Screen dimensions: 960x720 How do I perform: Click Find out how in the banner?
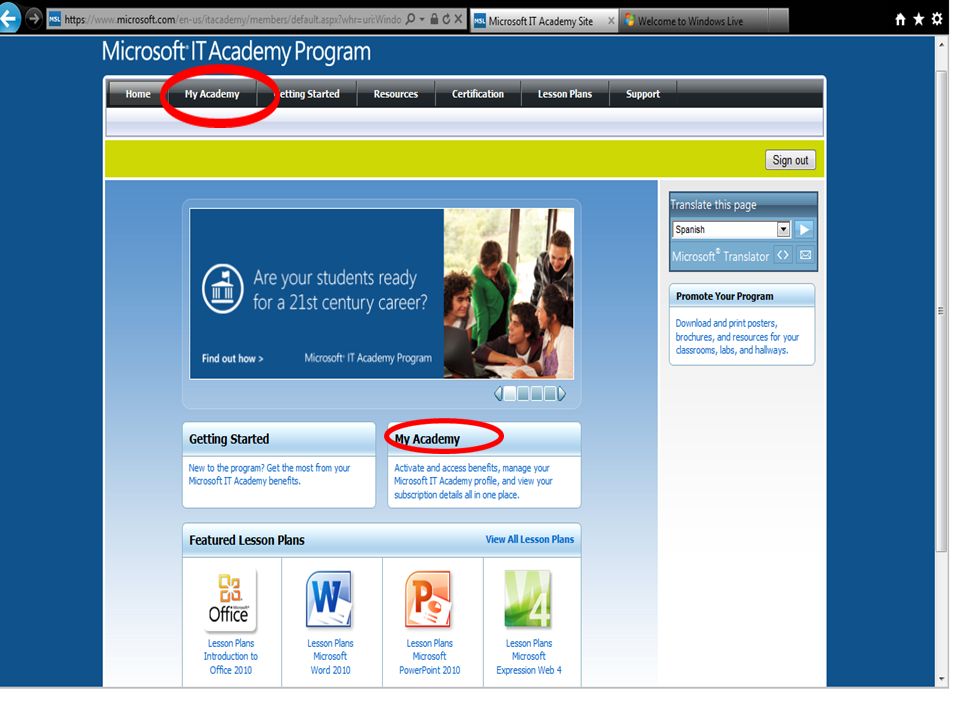tap(232, 359)
